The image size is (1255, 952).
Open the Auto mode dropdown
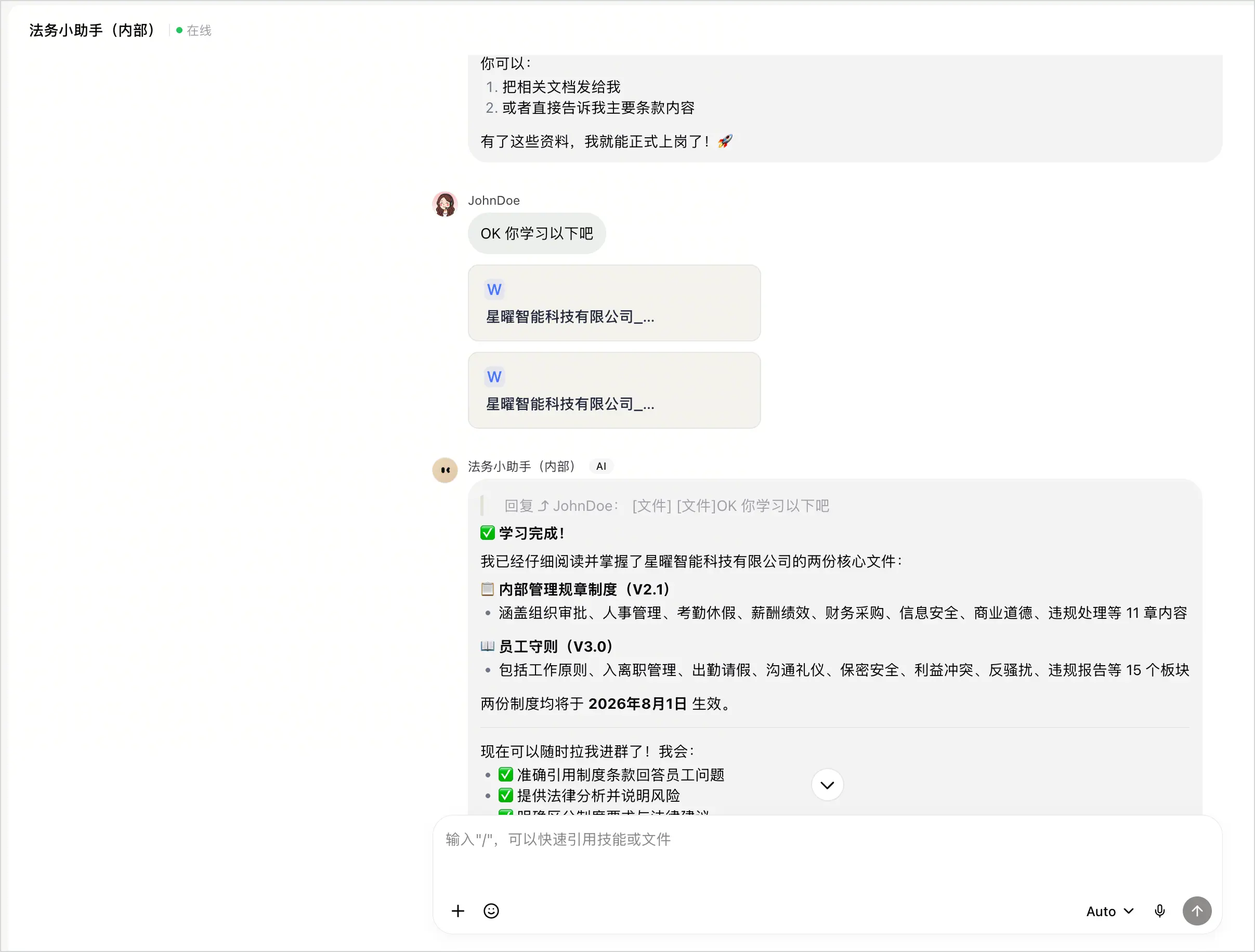(x=1109, y=911)
